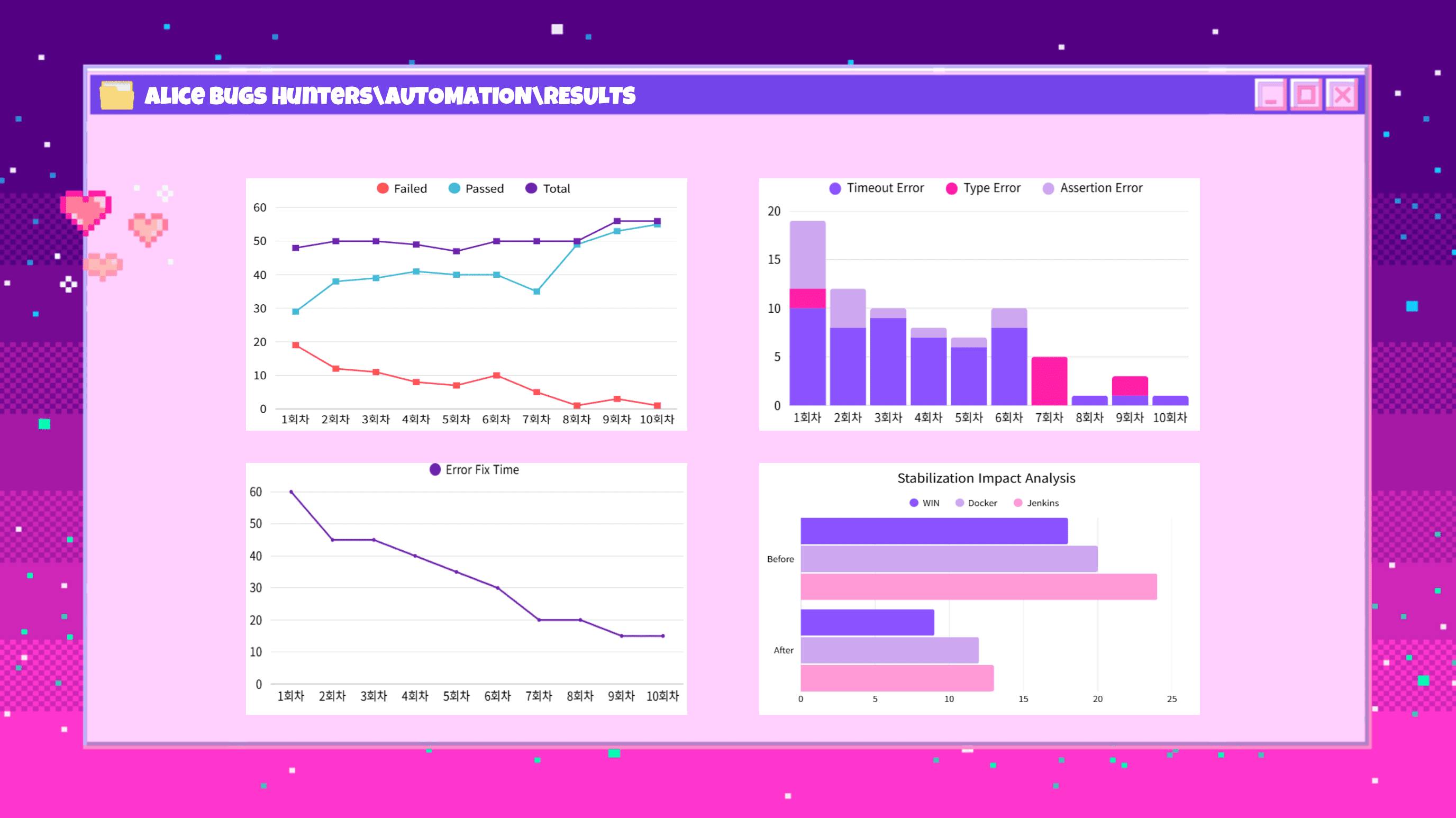
Task: Click the Docker legend dot
Action: pos(959,503)
